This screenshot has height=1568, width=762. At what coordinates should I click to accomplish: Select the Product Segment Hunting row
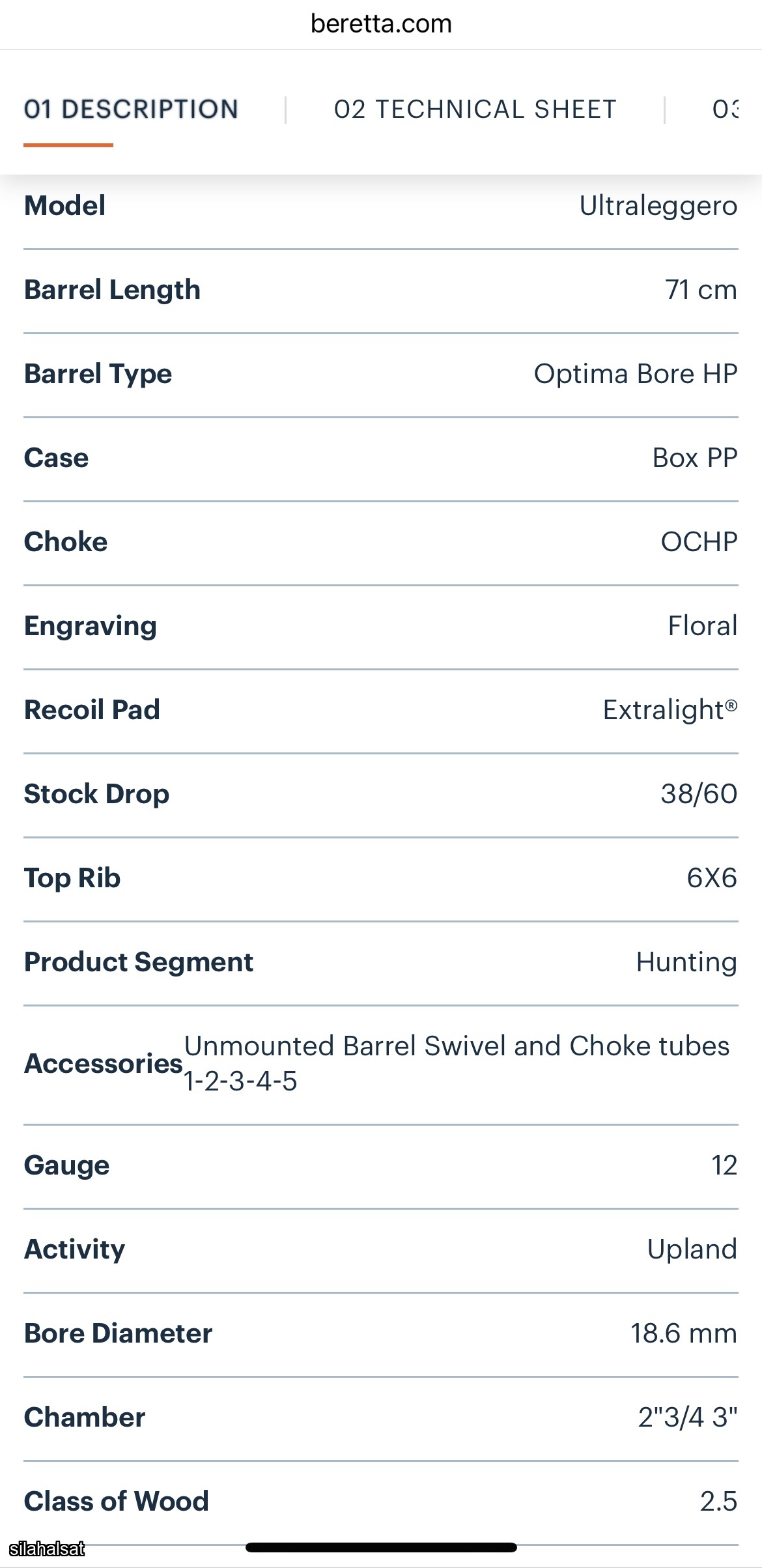[x=381, y=963]
